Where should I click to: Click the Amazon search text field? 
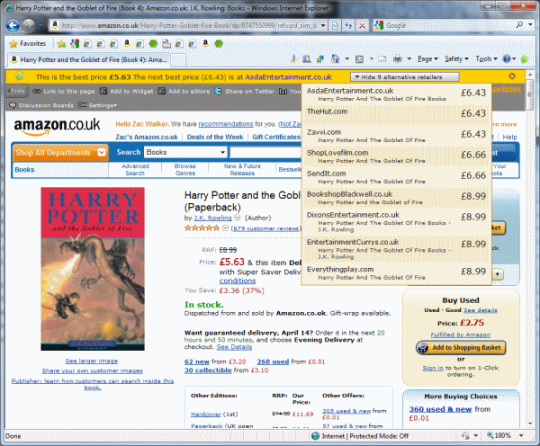[x=266, y=152]
